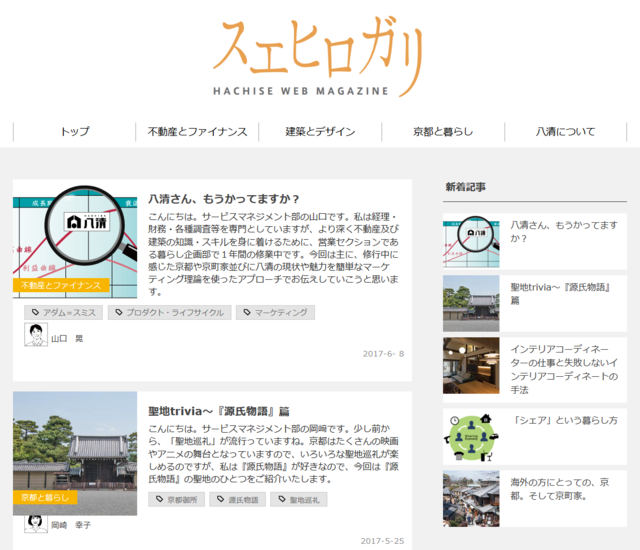Open the 京都と暮らし menu item

(x=443, y=132)
